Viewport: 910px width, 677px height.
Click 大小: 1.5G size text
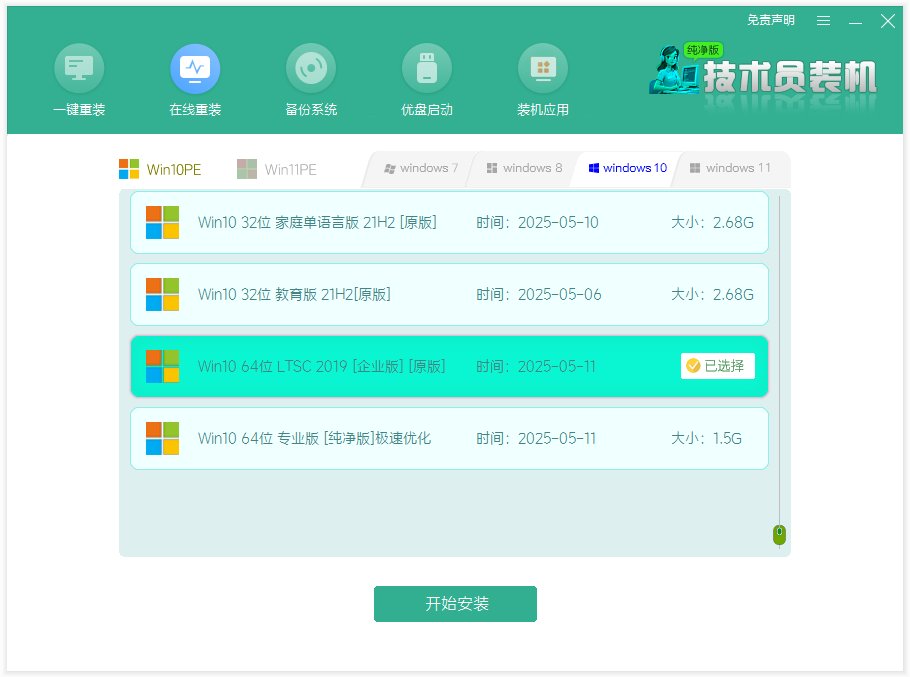click(706, 439)
